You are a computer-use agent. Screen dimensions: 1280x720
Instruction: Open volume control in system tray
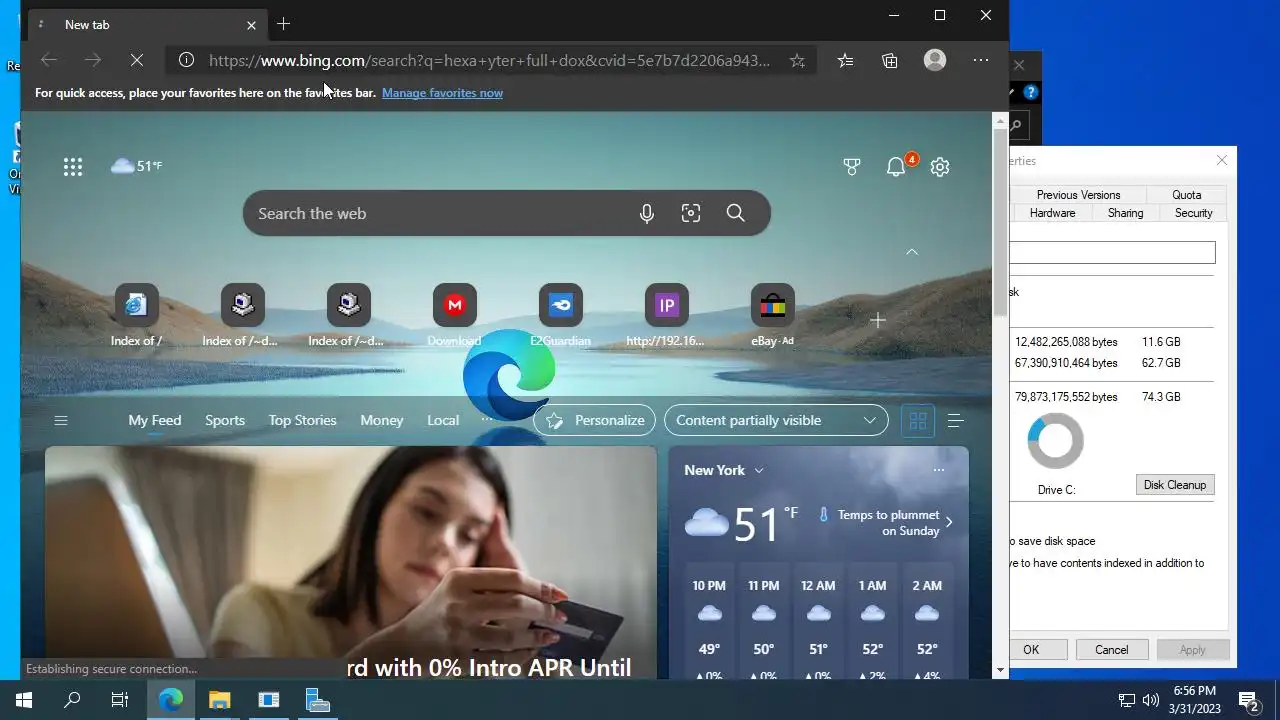[x=1150, y=700]
